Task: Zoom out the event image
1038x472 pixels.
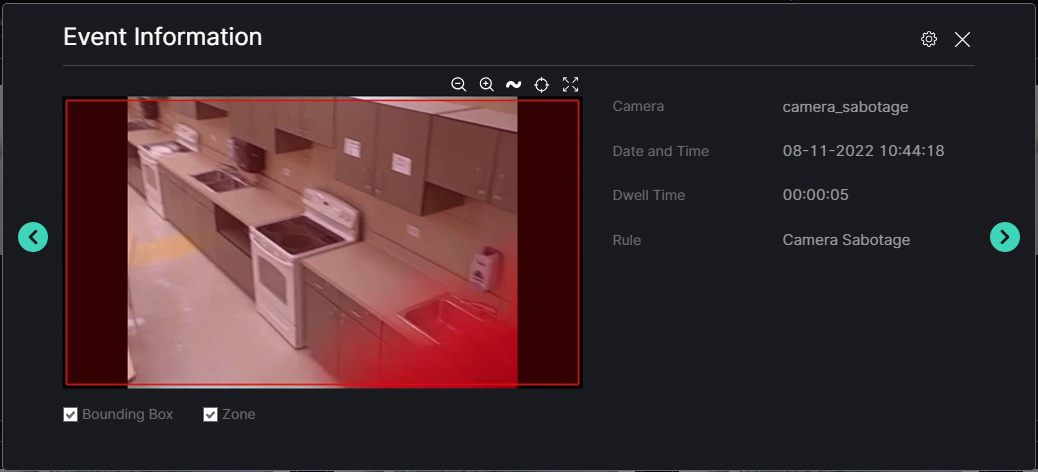Action: point(458,84)
